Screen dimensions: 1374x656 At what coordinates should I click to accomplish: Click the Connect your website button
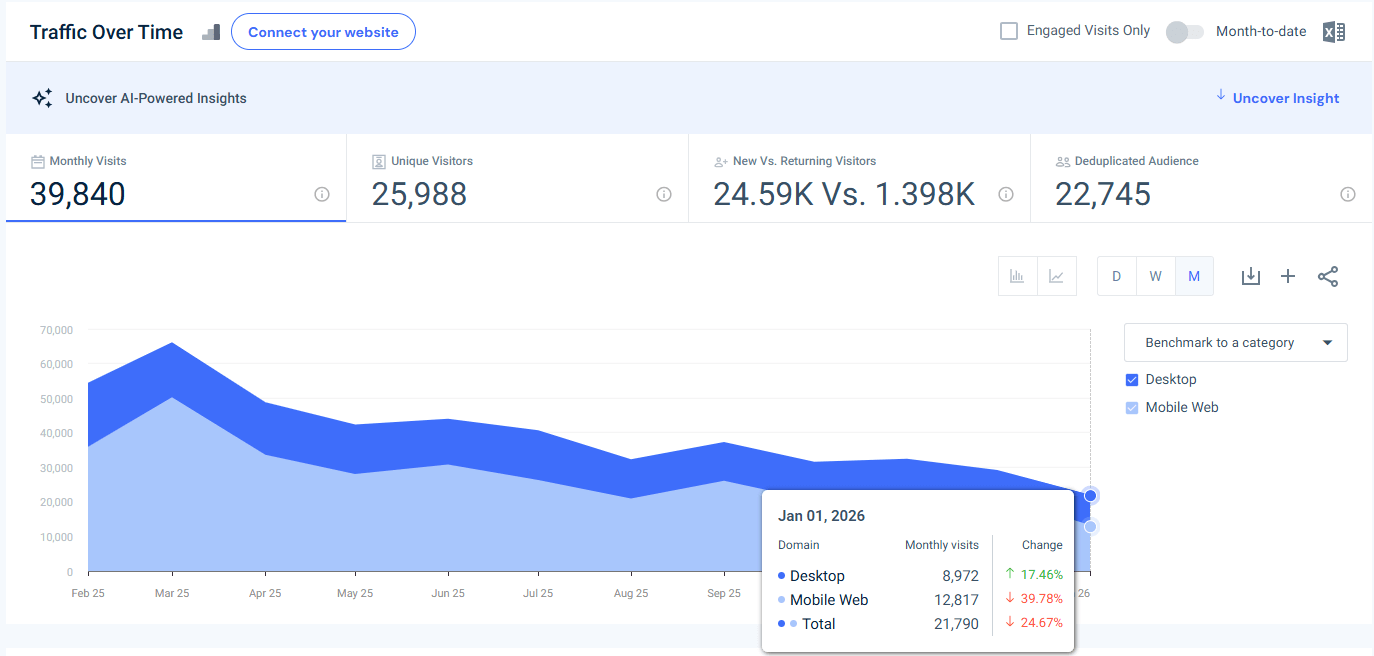pyautogui.click(x=323, y=31)
